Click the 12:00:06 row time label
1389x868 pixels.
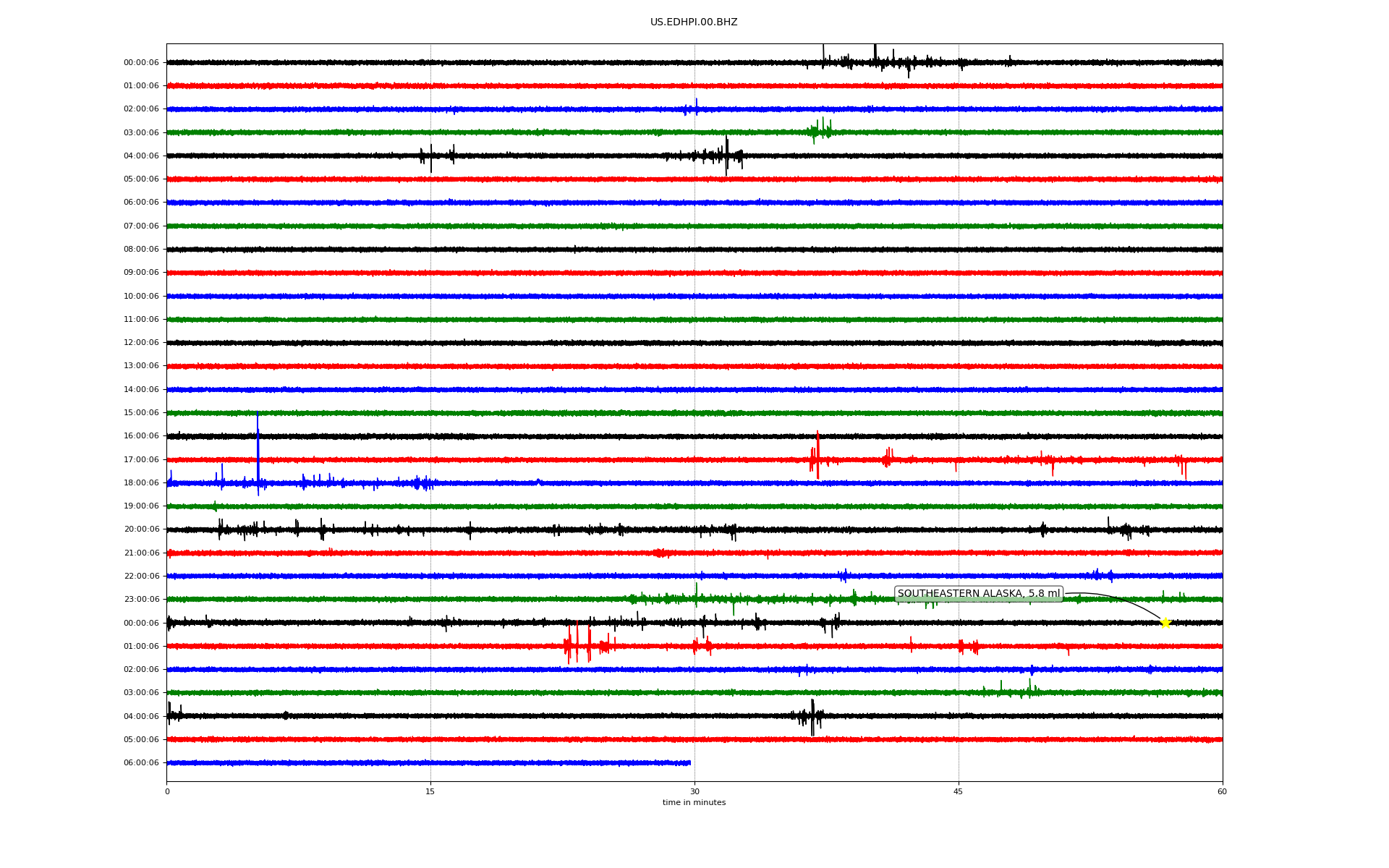(141, 343)
